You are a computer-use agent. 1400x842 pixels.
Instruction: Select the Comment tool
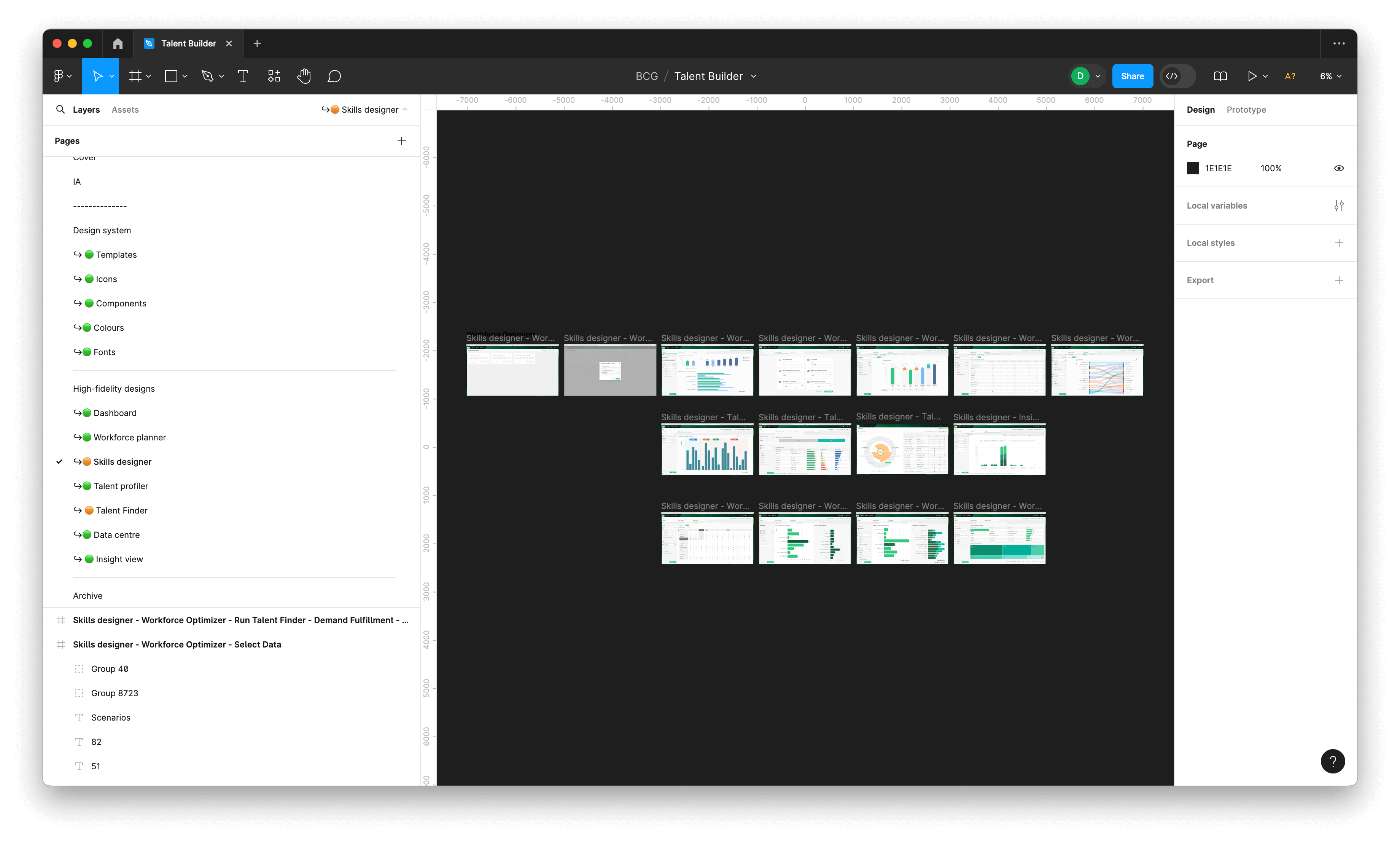pyautogui.click(x=334, y=76)
